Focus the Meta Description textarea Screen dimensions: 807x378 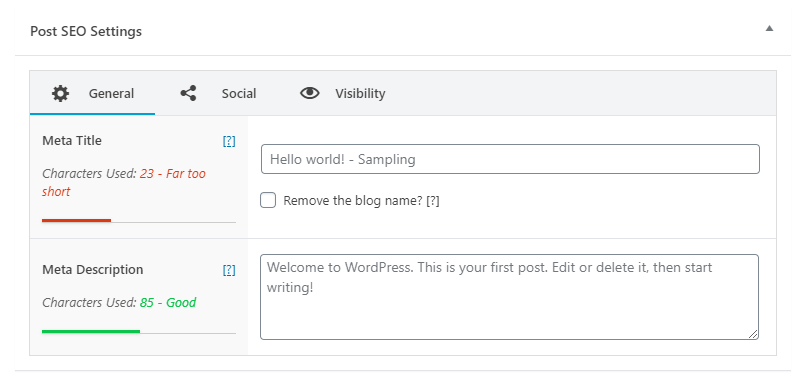coord(509,297)
